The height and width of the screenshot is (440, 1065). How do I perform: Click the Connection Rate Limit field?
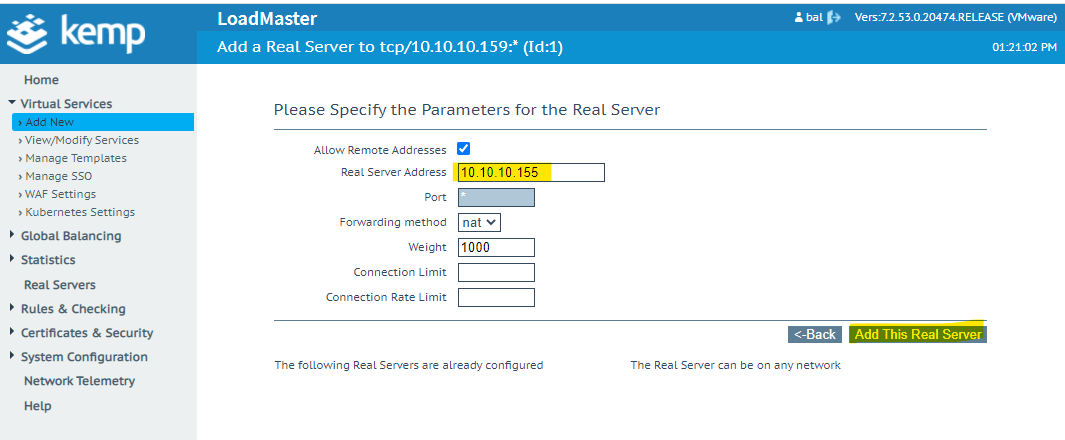497,297
